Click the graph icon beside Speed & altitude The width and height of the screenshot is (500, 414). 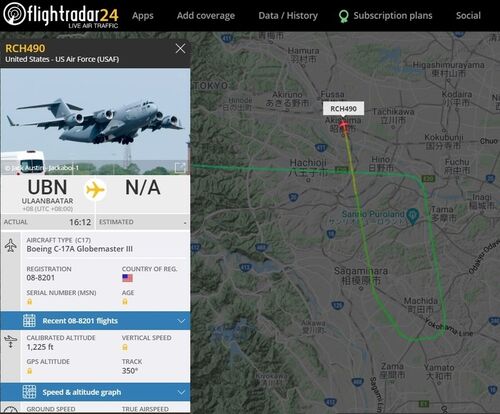(x=29, y=392)
